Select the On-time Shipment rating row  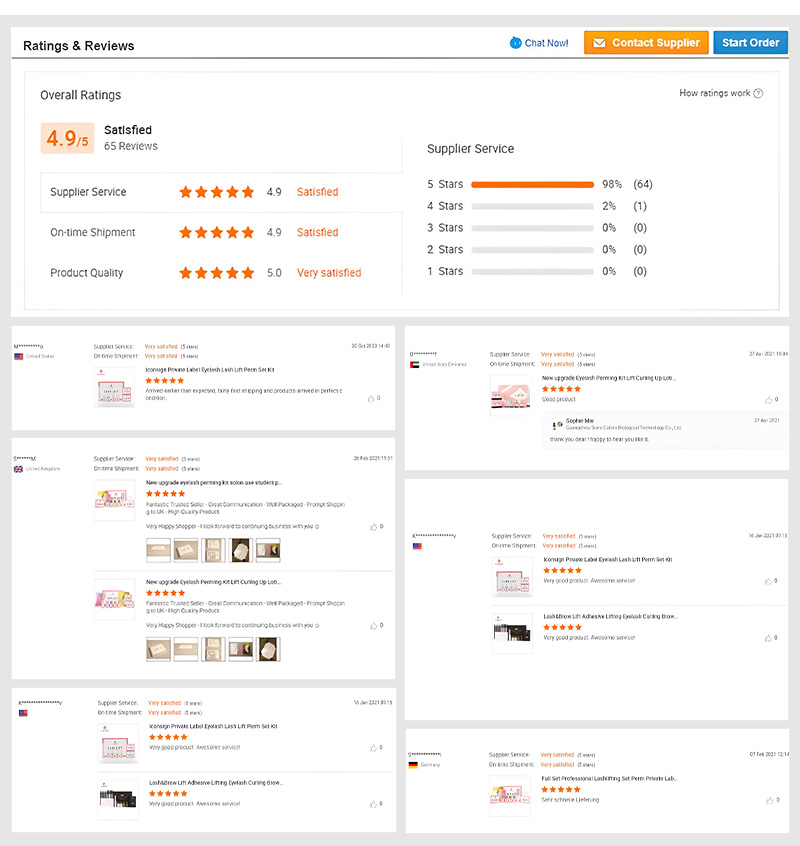(x=221, y=233)
